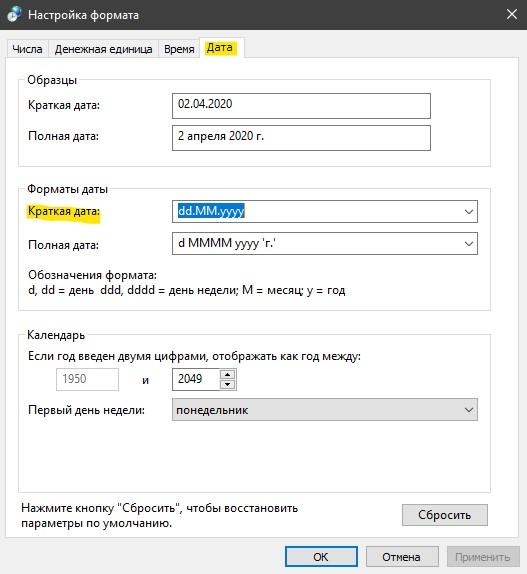This screenshot has width=527, height=574.
Task: Open the Денежная единица tab
Action: point(103,49)
